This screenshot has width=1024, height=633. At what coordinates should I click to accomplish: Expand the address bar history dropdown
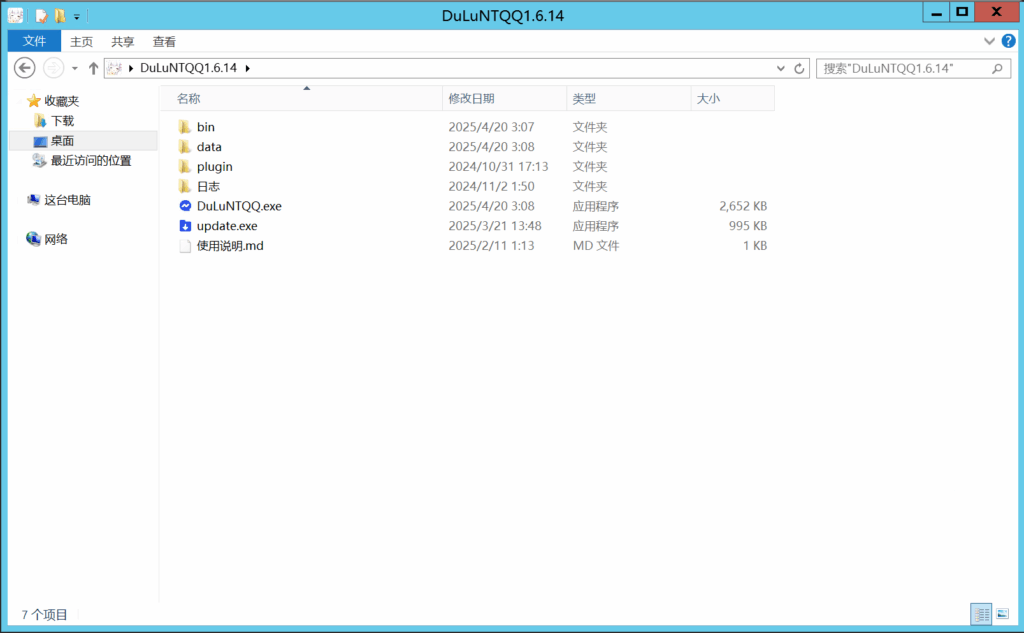point(780,68)
